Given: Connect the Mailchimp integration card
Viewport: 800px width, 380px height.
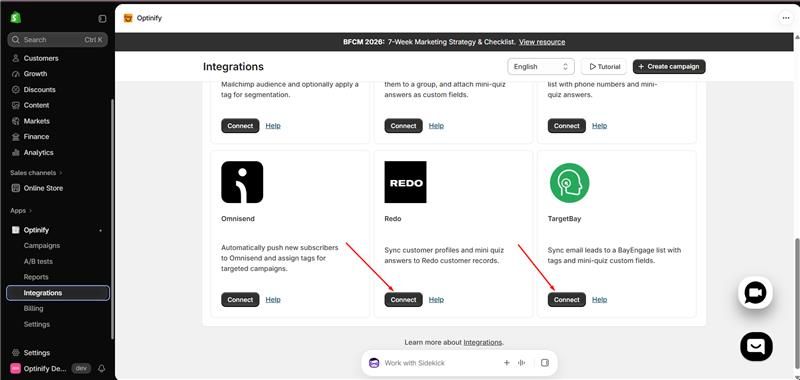Looking at the screenshot, I should [x=240, y=126].
